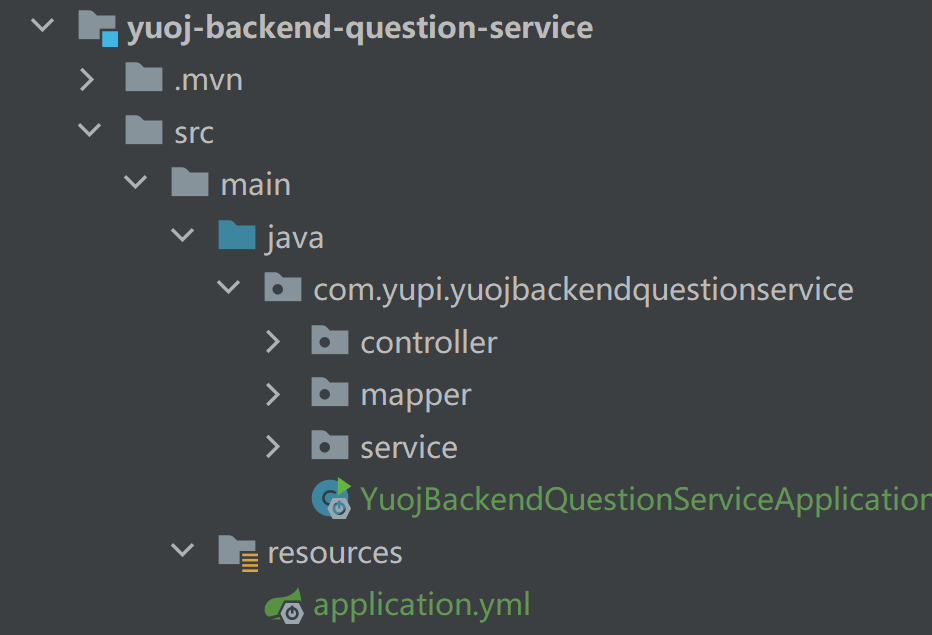The height and width of the screenshot is (635, 932).
Task: Click the controller package icon
Action: point(330,341)
